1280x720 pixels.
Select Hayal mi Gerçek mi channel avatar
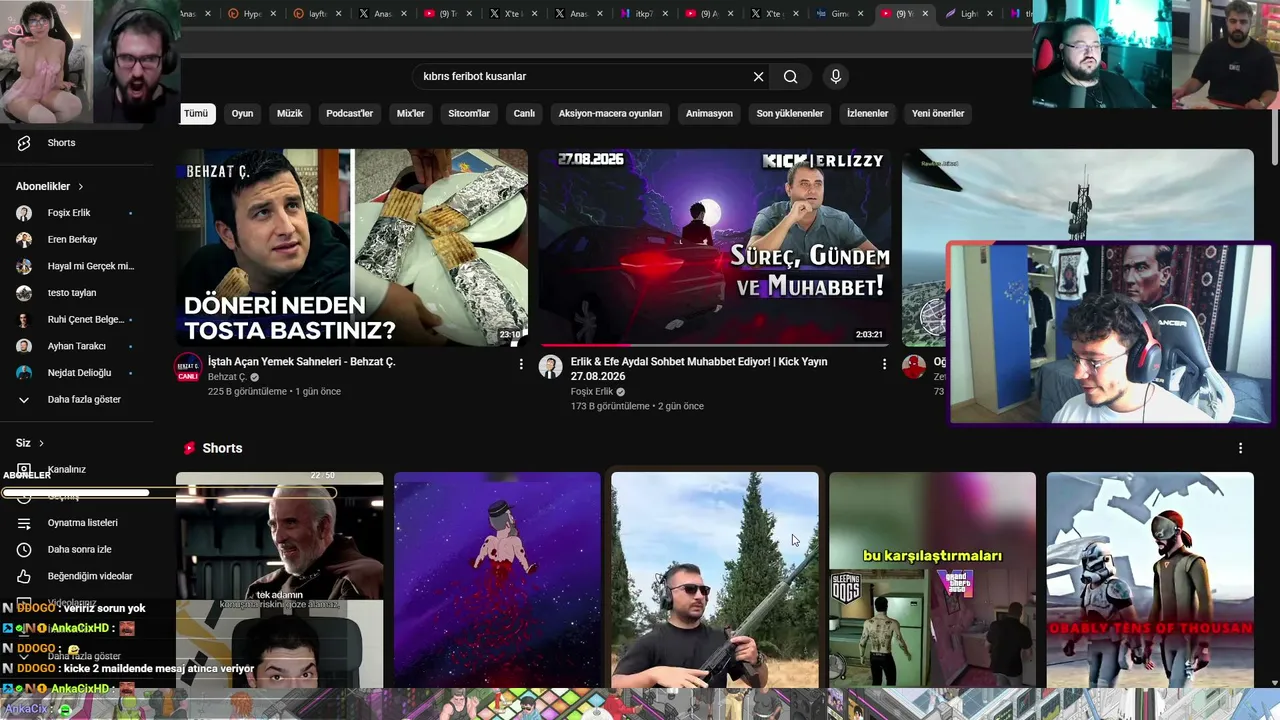coord(24,266)
